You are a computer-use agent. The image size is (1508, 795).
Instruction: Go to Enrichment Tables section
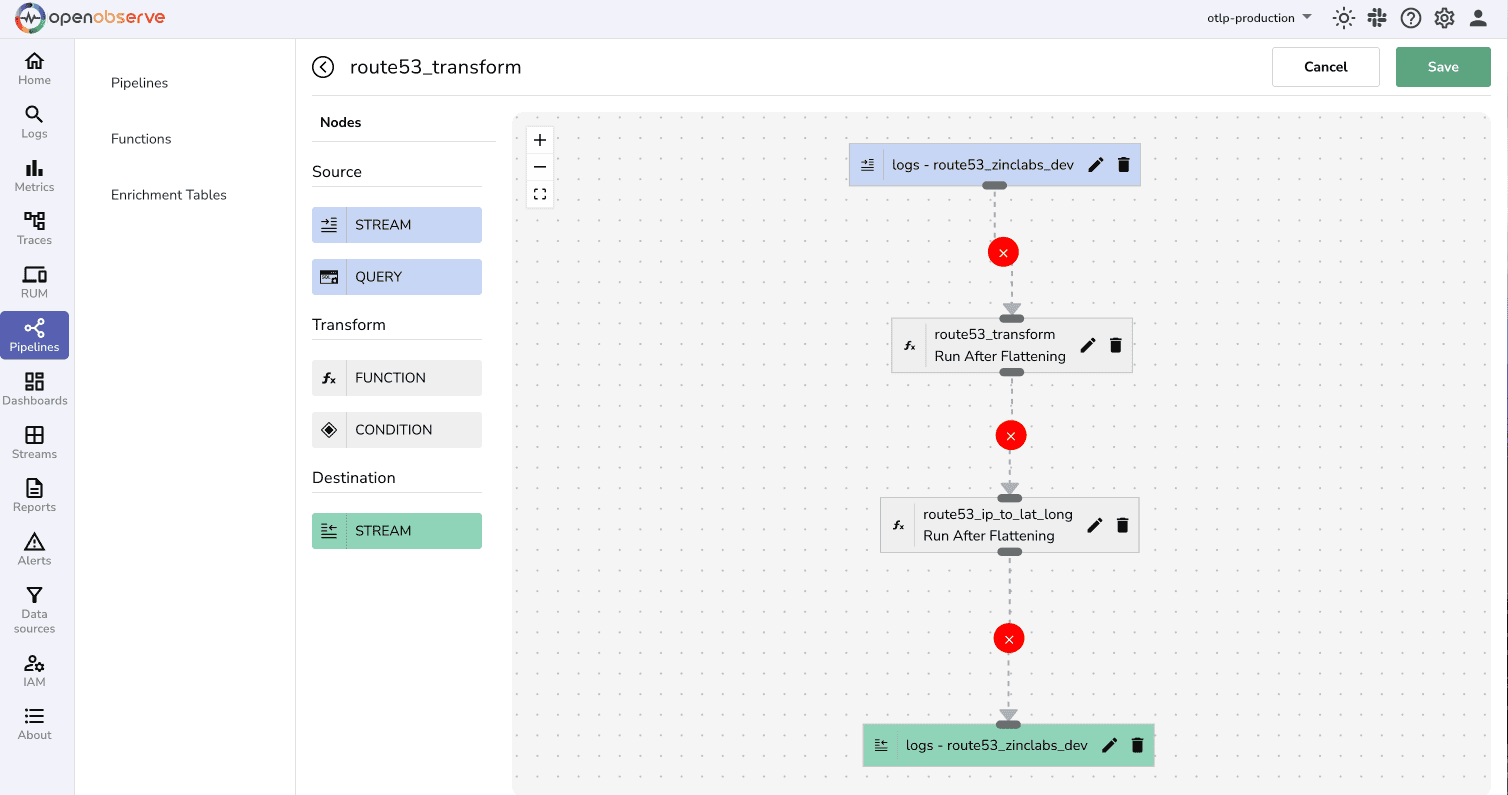pos(169,195)
